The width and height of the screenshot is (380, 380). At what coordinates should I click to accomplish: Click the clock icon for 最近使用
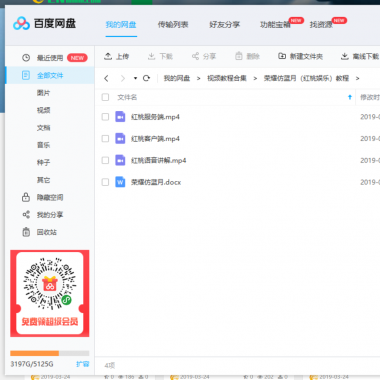tap(26, 58)
